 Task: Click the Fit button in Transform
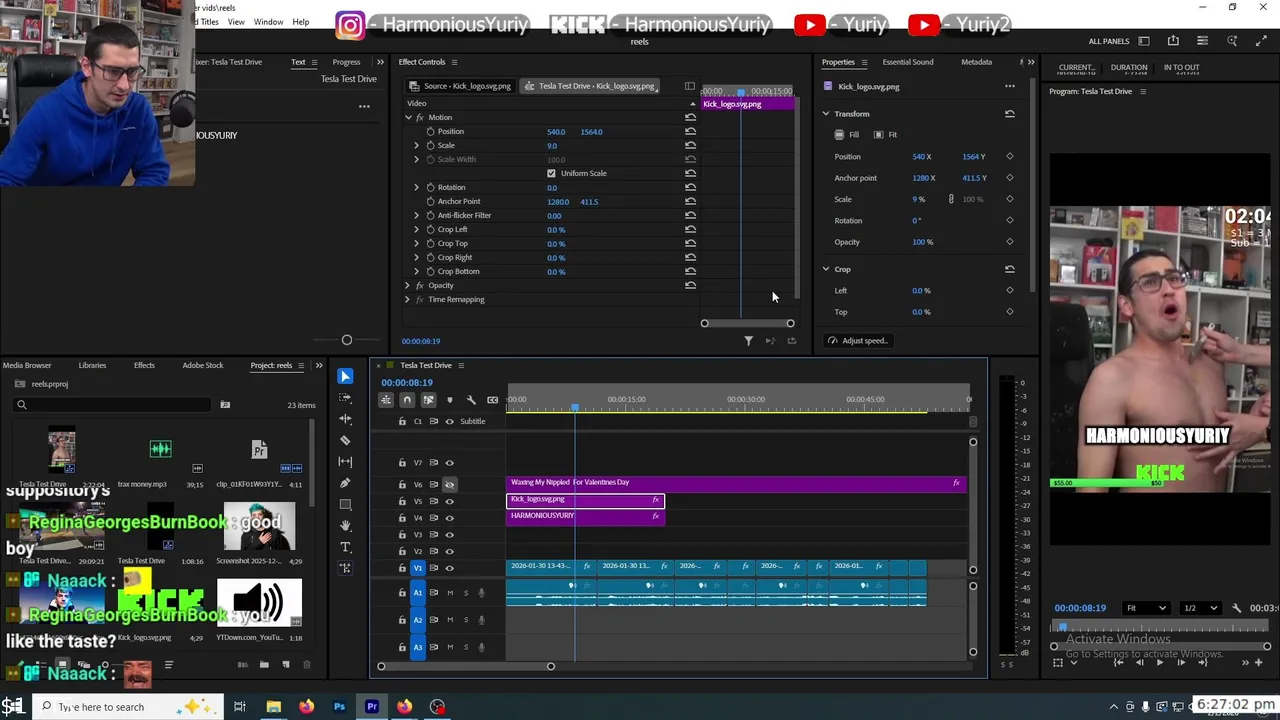[886, 135]
